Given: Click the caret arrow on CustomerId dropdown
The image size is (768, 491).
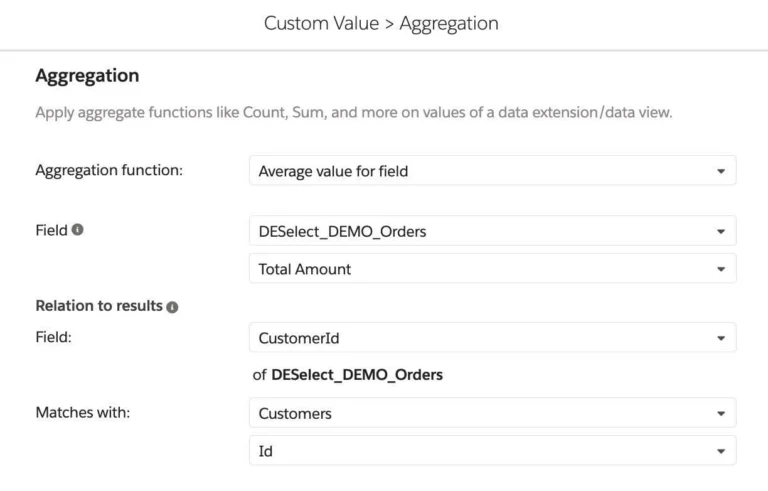Looking at the screenshot, I should click(x=720, y=338).
